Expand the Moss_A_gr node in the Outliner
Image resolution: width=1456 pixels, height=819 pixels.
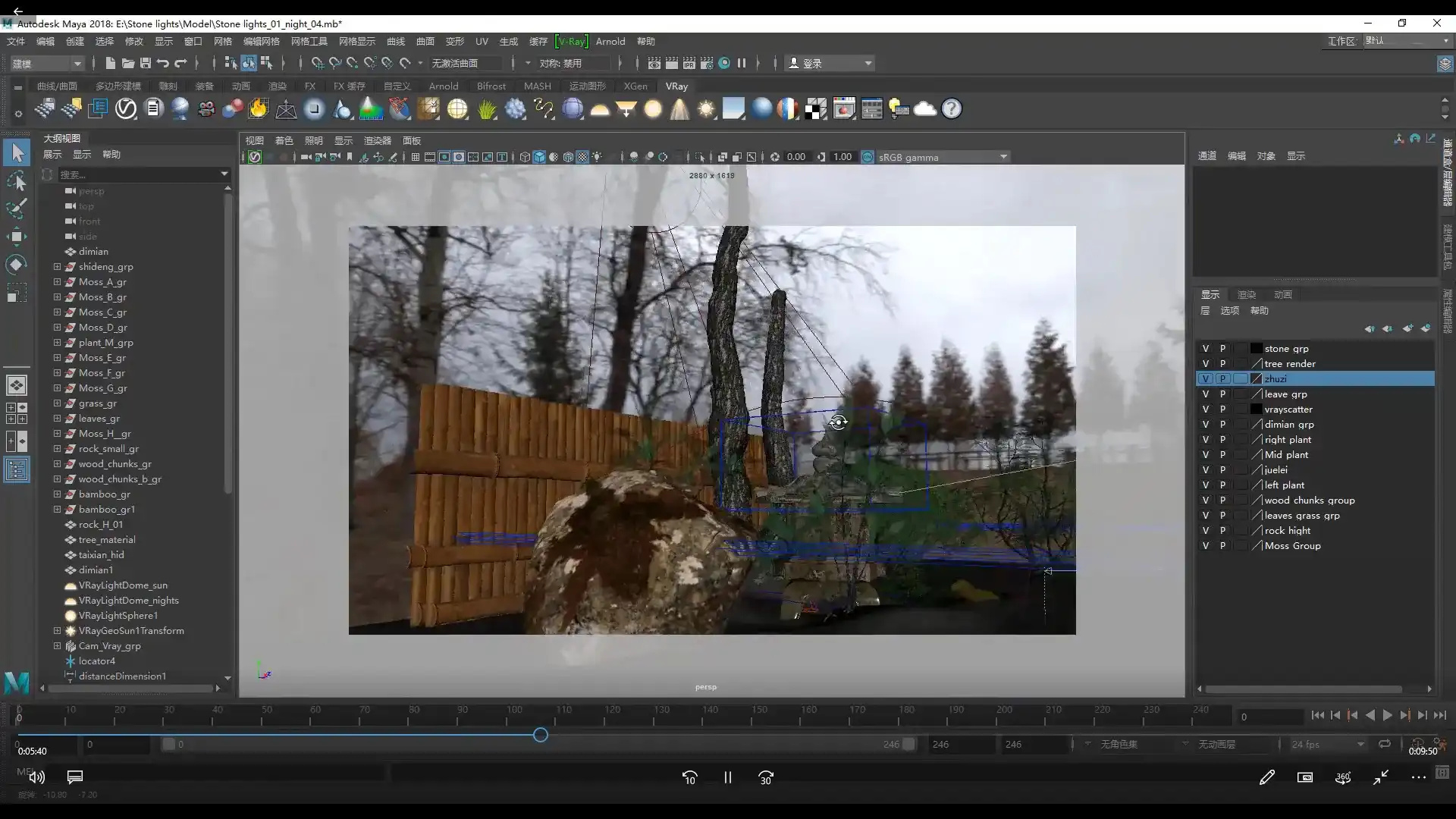pos(56,281)
